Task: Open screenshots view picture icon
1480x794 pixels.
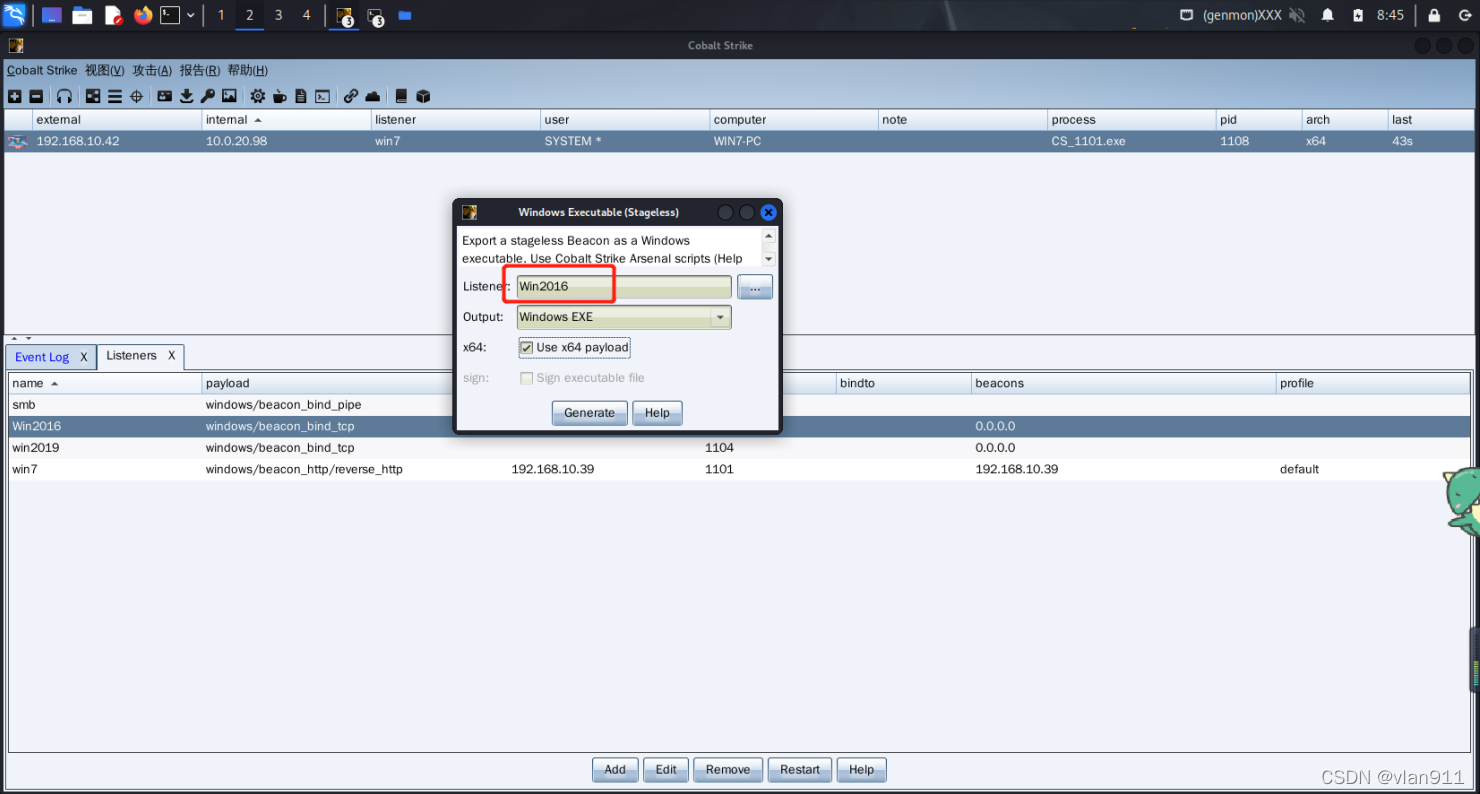Action: (229, 96)
